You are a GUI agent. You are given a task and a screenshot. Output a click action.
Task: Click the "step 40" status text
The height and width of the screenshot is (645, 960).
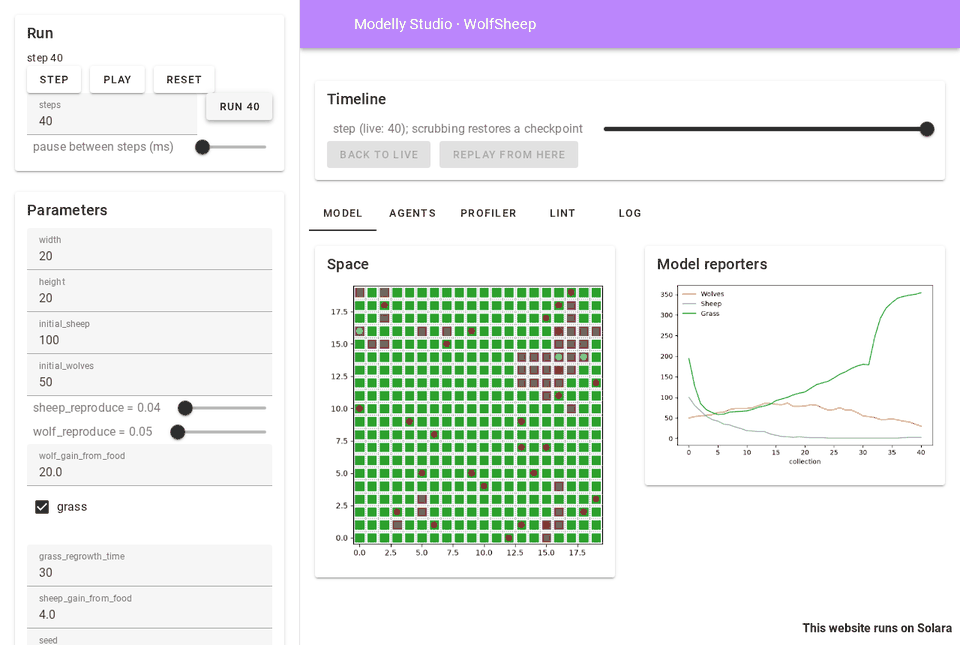coord(45,58)
